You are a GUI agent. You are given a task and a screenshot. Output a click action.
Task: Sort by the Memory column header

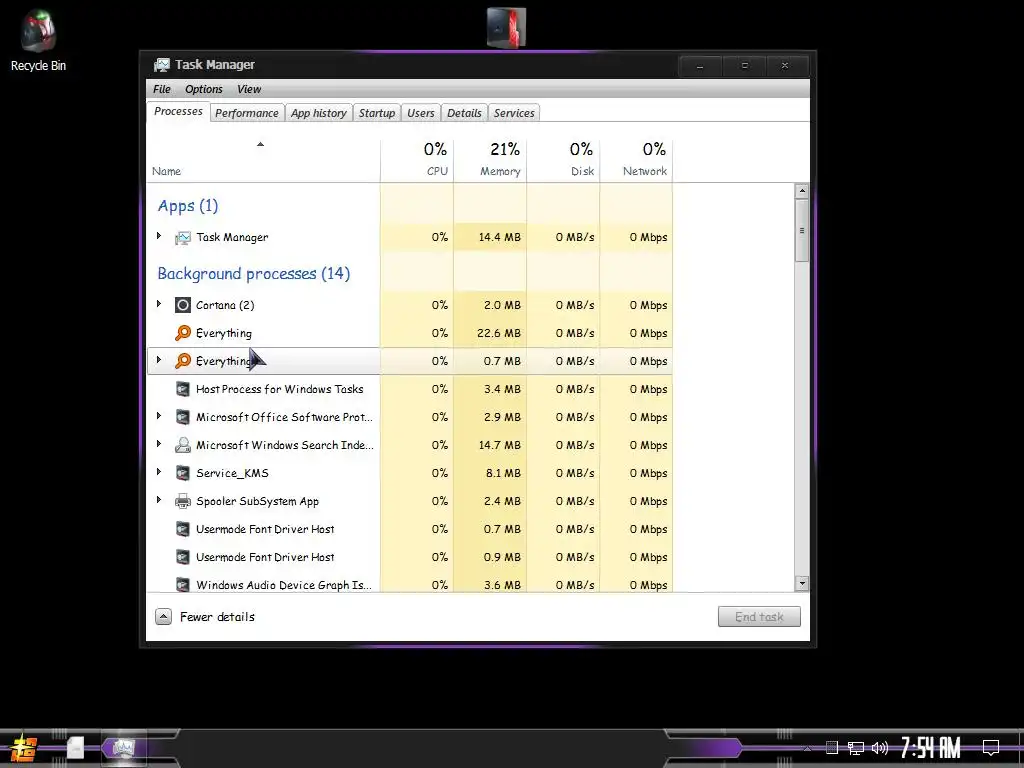490,161
